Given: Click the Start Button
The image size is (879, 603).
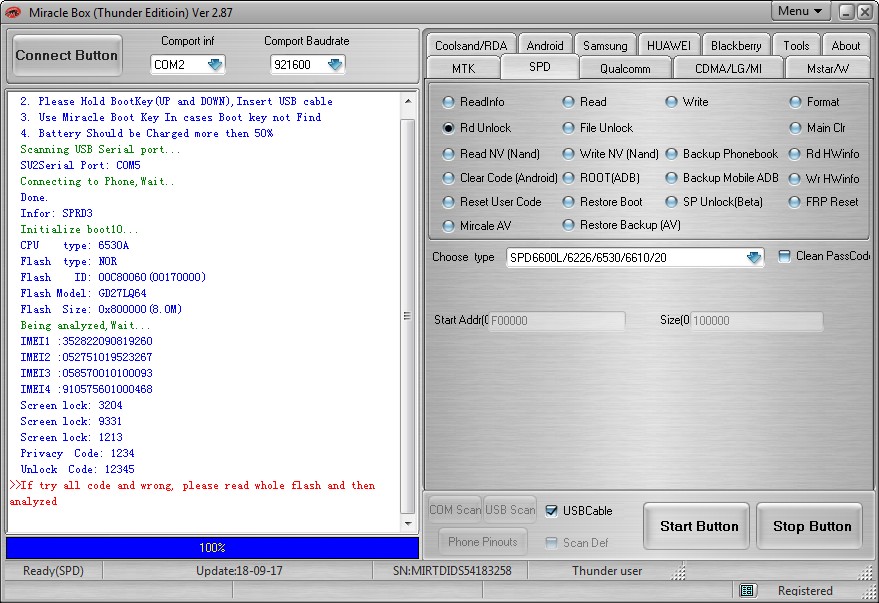Looking at the screenshot, I should tap(698, 526).
